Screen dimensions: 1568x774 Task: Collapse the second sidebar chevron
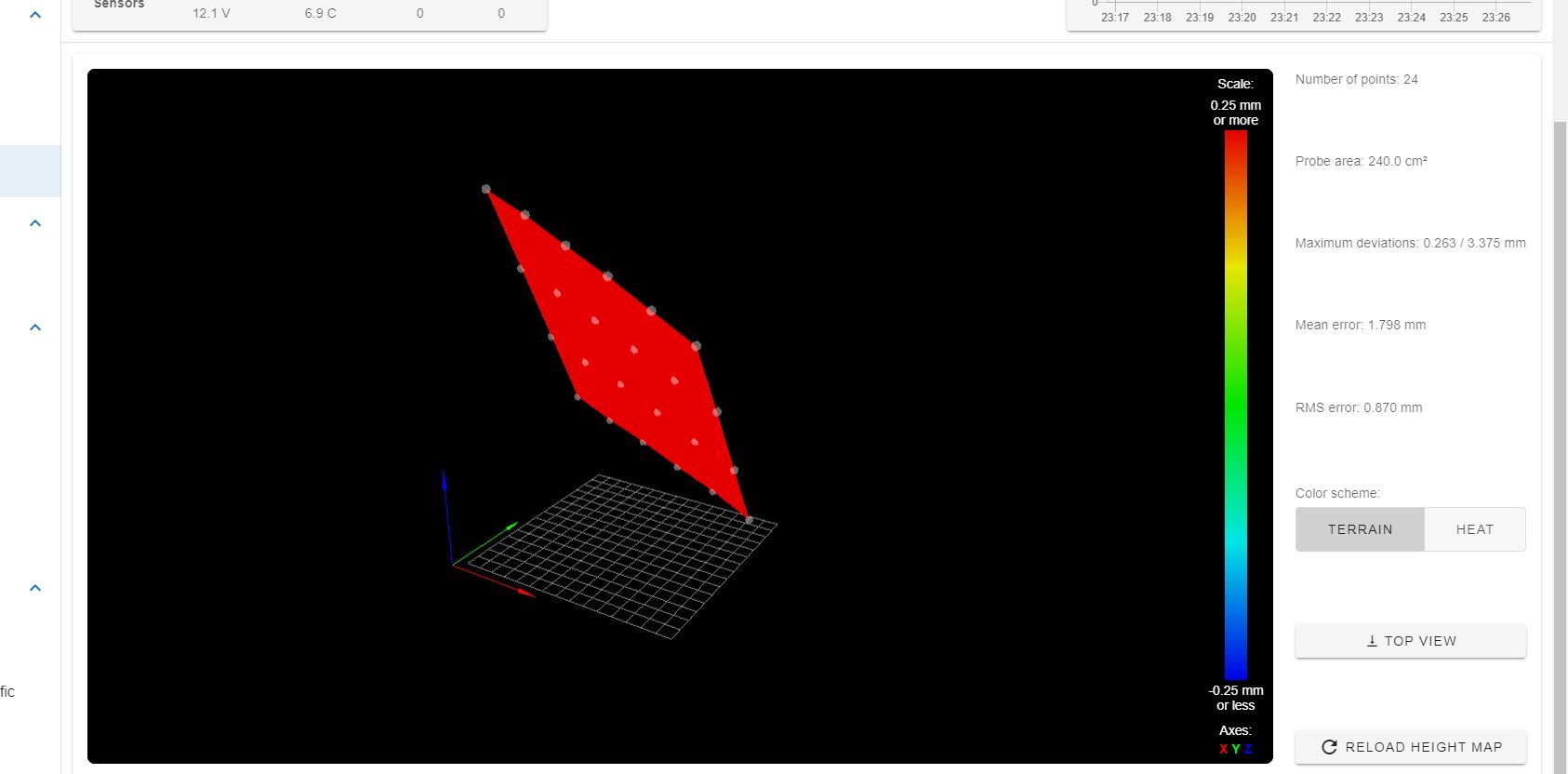point(35,223)
